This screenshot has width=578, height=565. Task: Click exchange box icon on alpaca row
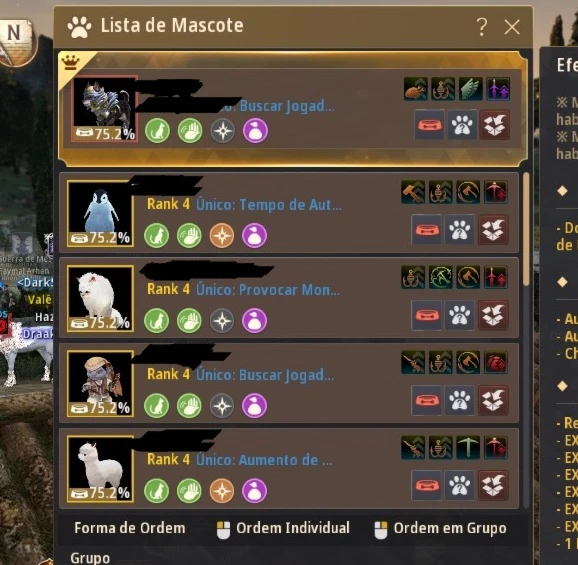pos(493,485)
